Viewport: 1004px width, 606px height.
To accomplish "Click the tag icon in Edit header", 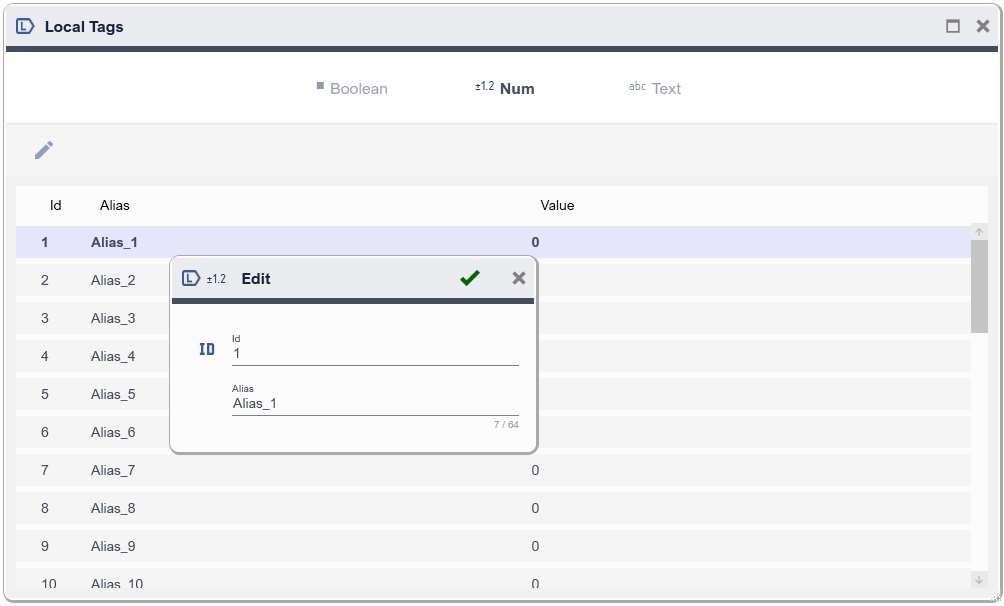I will point(191,278).
